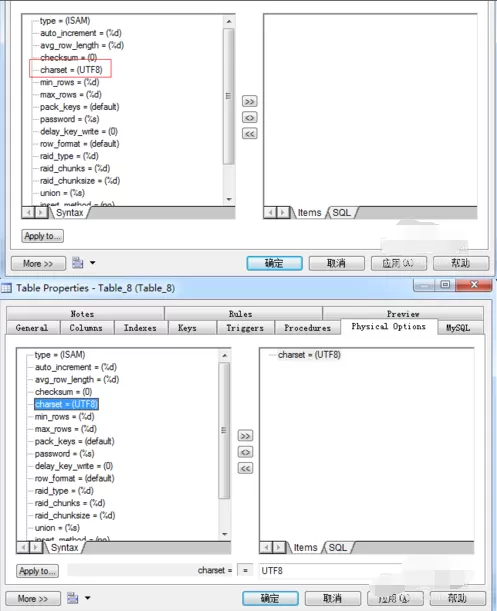Click 帮助 in Table_8 dialog
This screenshot has width=497, height=611.
457,598
